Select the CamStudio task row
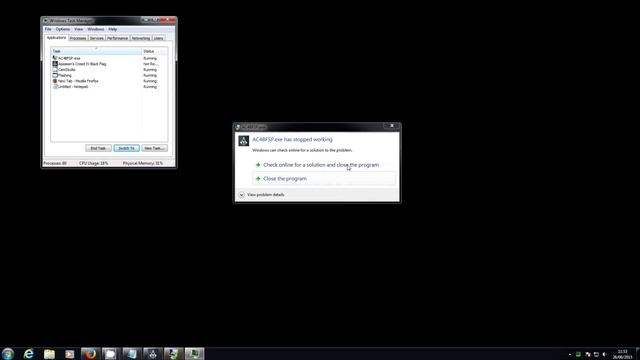Image resolution: width=640 pixels, height=360 pixels. pyautogui.click(x=109, y=70)
